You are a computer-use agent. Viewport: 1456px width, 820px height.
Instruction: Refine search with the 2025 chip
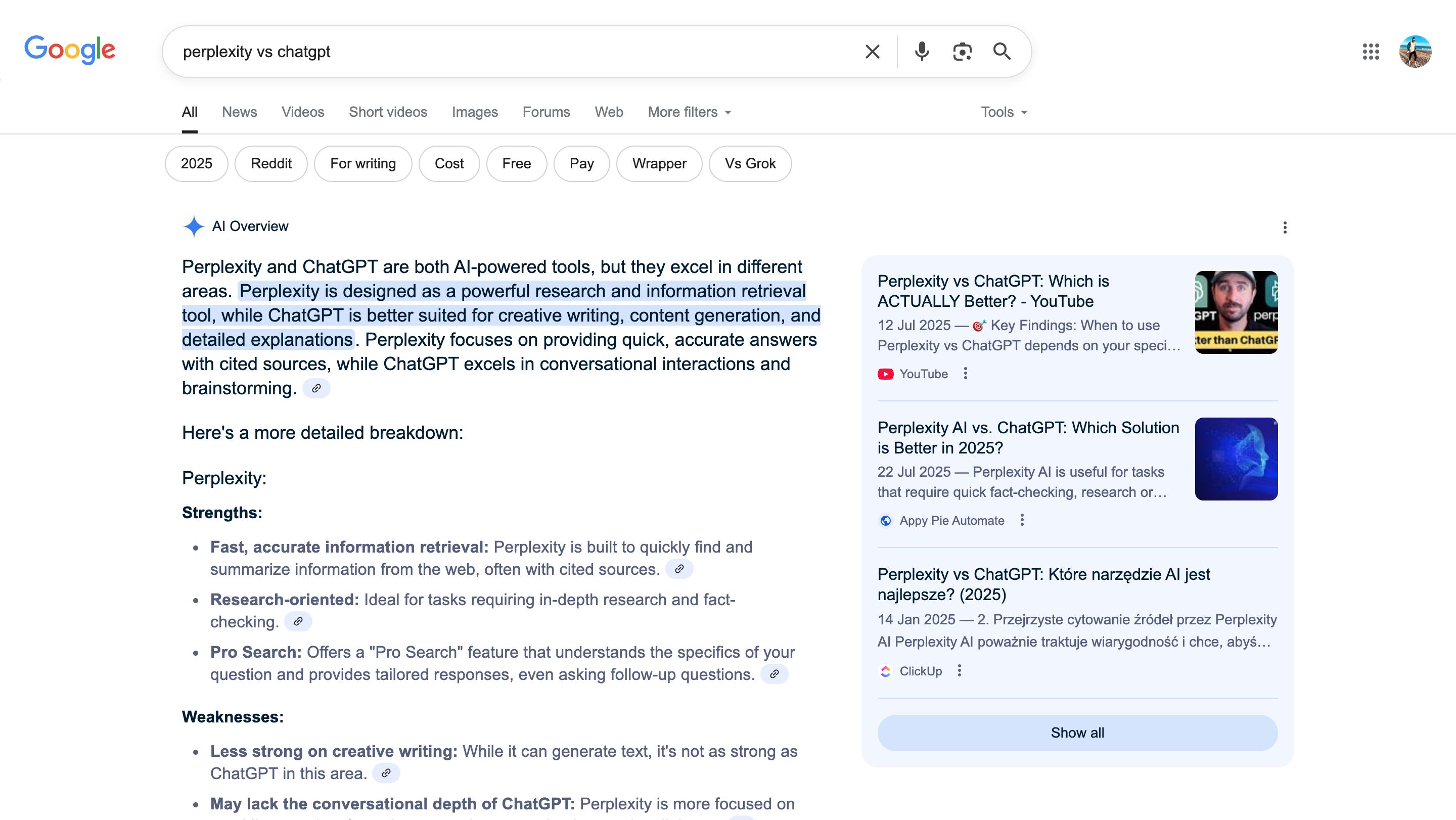197,163
